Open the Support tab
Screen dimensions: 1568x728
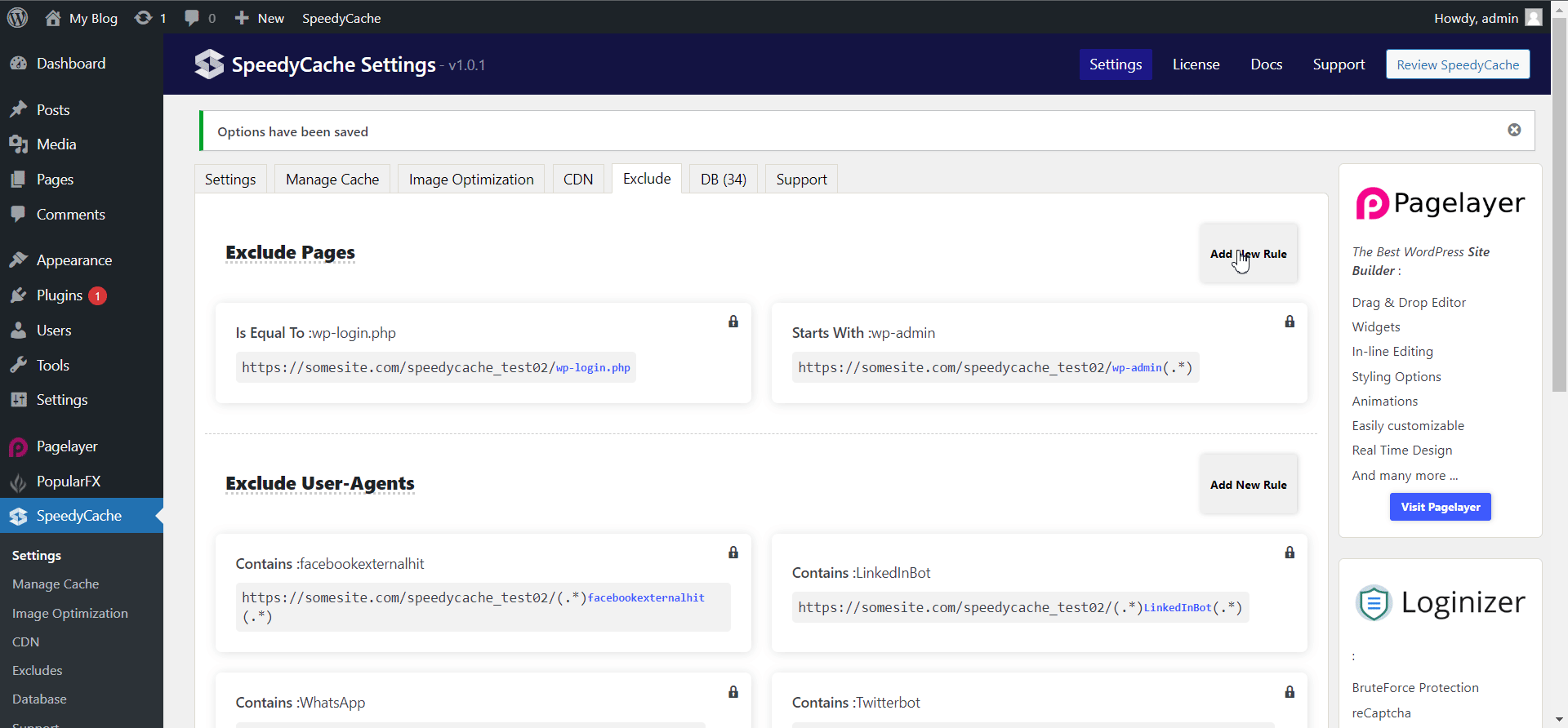point(801,180)
